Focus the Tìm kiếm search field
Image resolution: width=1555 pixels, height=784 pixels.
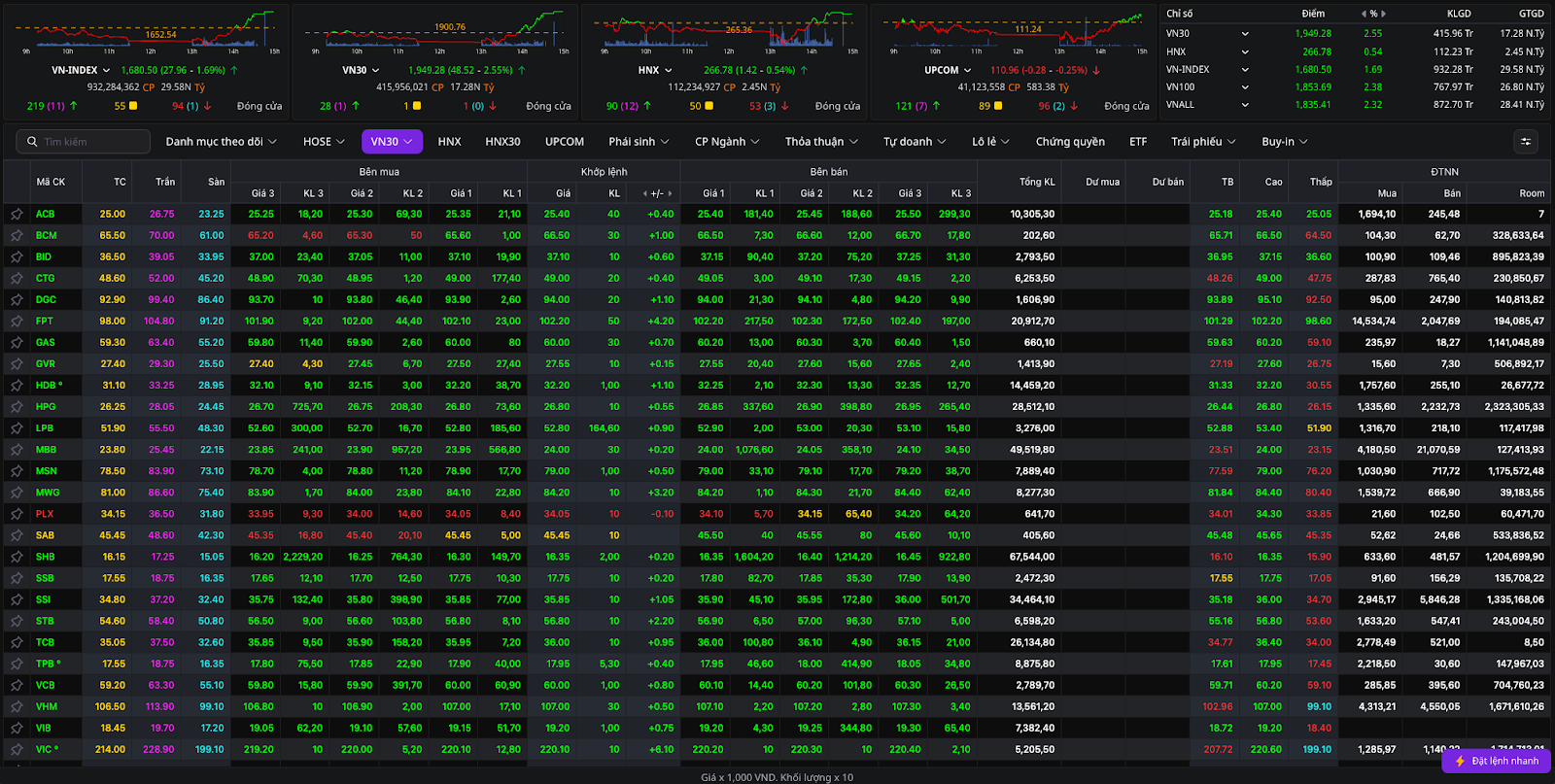pos(92,142)
